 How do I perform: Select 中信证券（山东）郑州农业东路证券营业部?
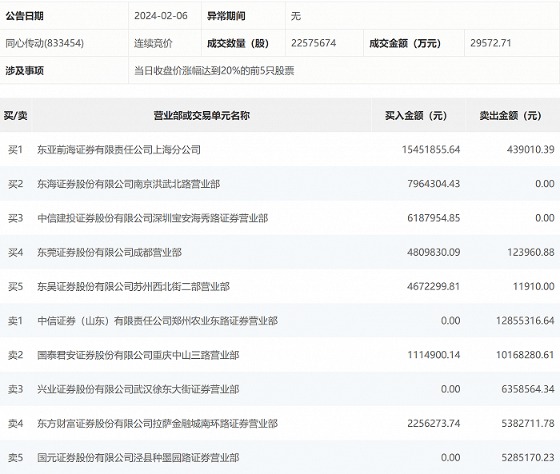158,321
